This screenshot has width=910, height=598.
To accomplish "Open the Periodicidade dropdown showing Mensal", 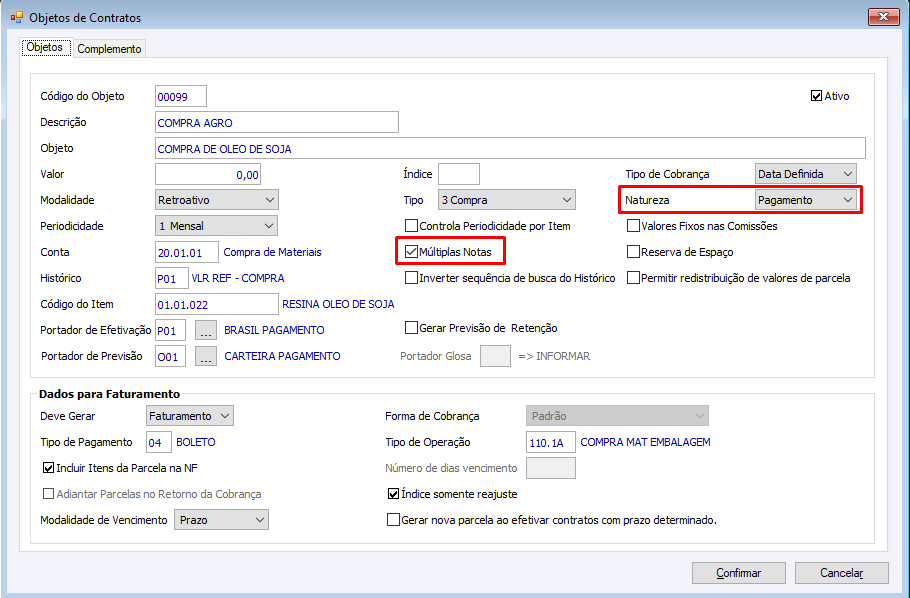I will pos(216,226).
